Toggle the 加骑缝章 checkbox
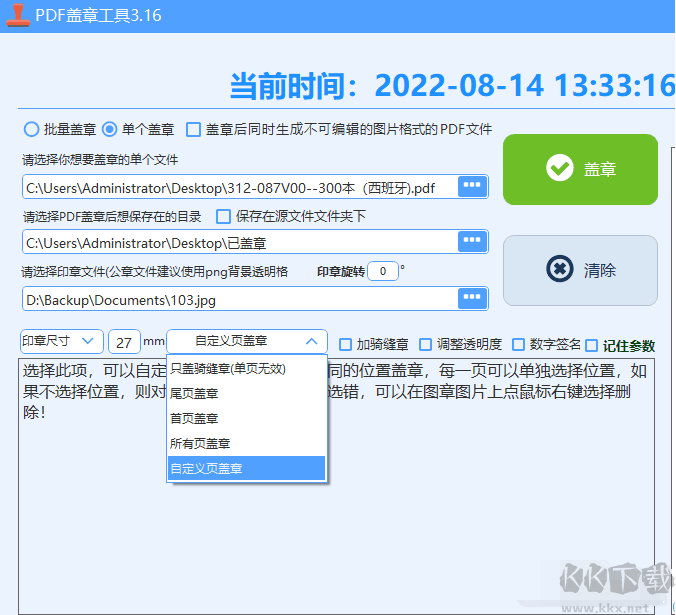 tap(346, 344)
